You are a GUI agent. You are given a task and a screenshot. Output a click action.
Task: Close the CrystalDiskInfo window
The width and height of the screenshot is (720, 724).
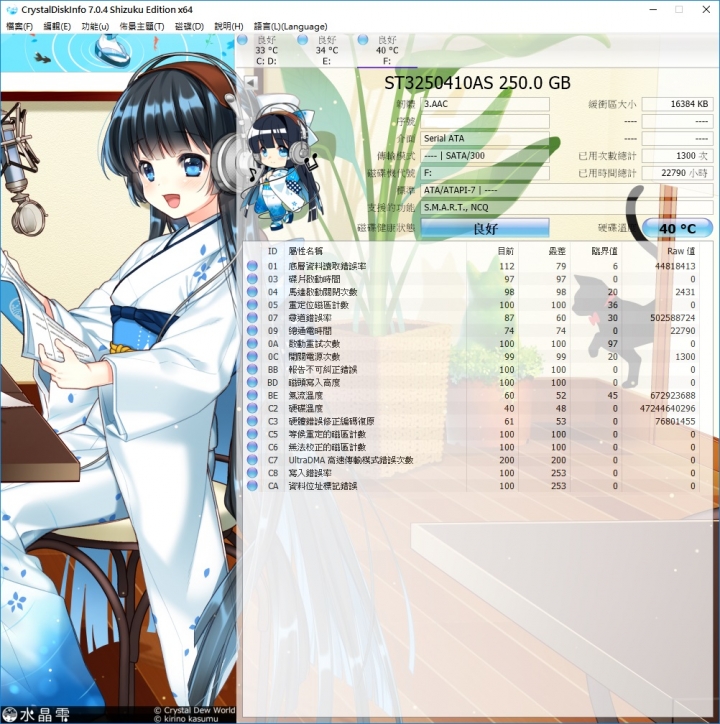[x=706, y=10]
